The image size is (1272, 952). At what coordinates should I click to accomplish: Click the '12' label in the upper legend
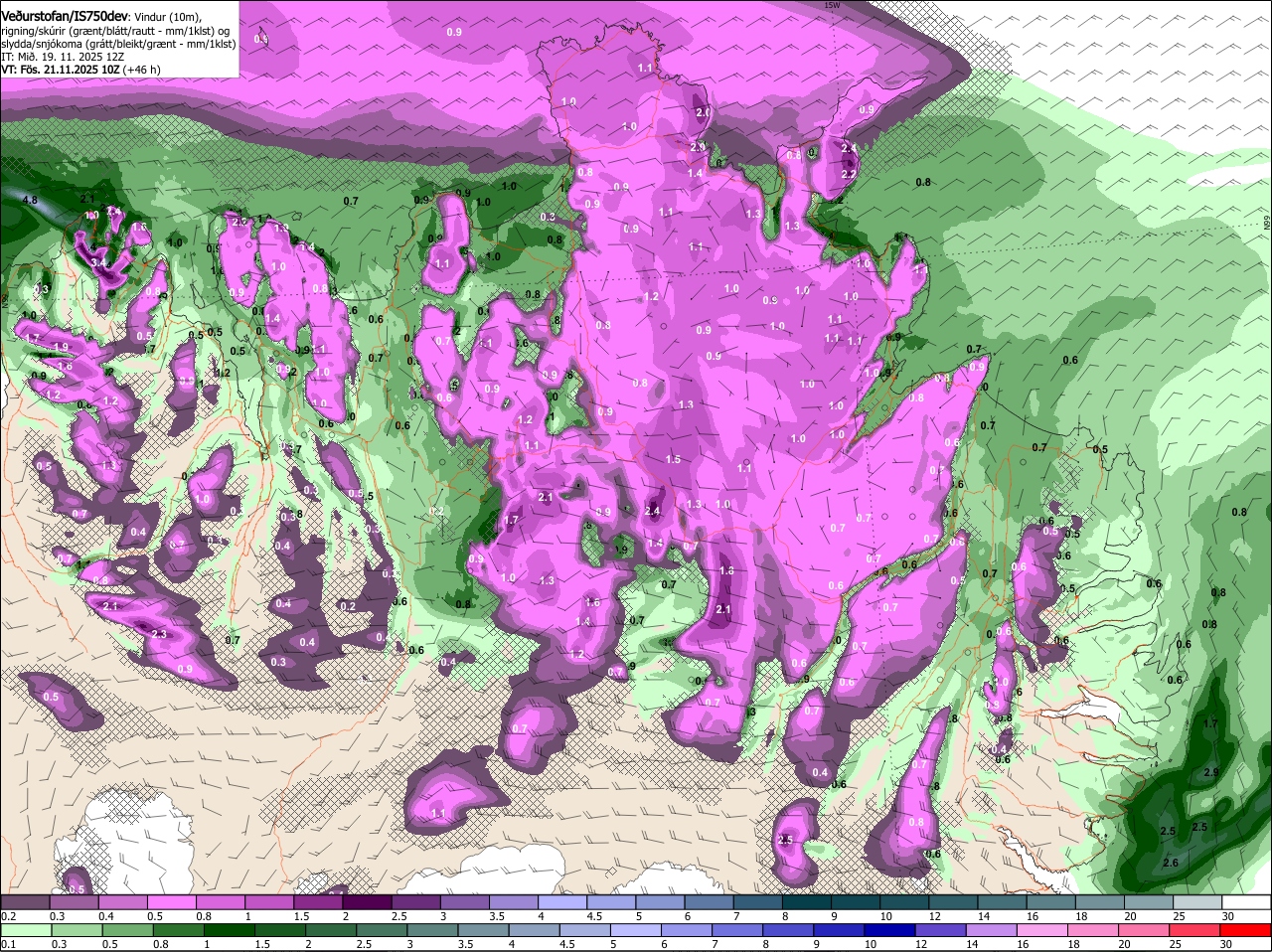click(x=935, y=916)
